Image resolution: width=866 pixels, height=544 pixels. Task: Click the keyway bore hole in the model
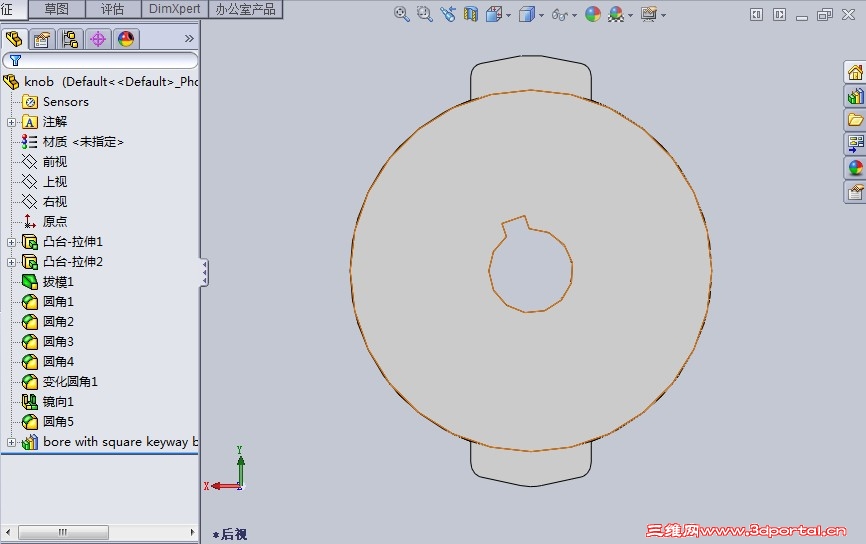(x=530, y=268)
